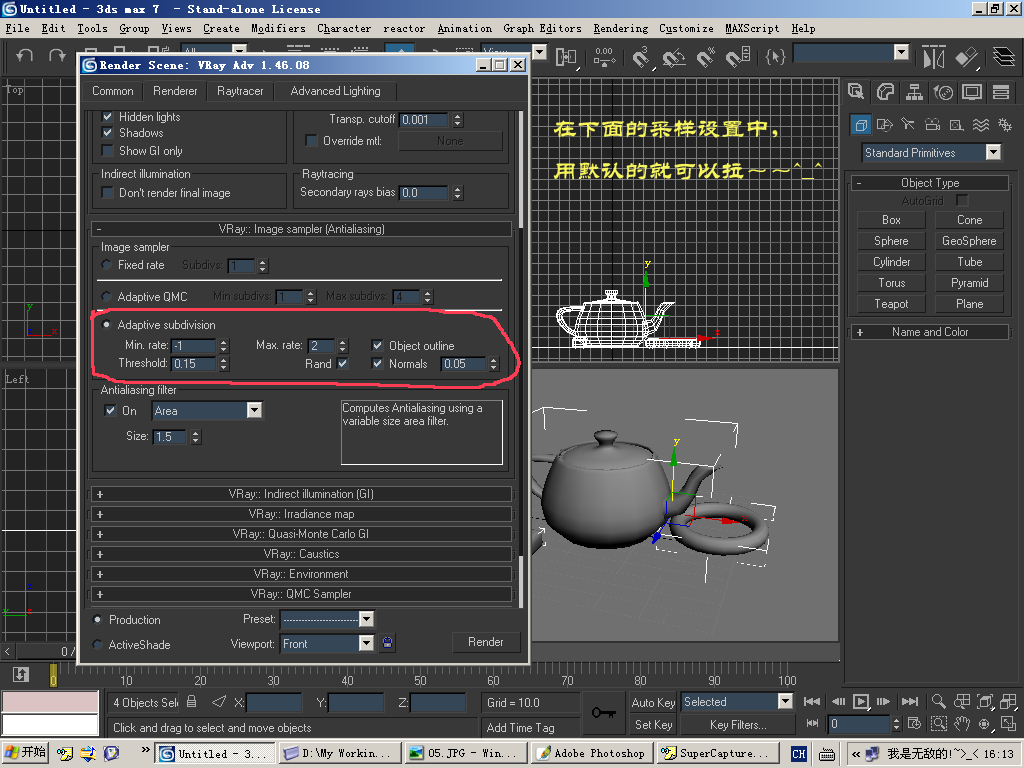Switch to the Display command panel icon
1024x768 pixels.
pyautogui.click(x=972, y=92)
